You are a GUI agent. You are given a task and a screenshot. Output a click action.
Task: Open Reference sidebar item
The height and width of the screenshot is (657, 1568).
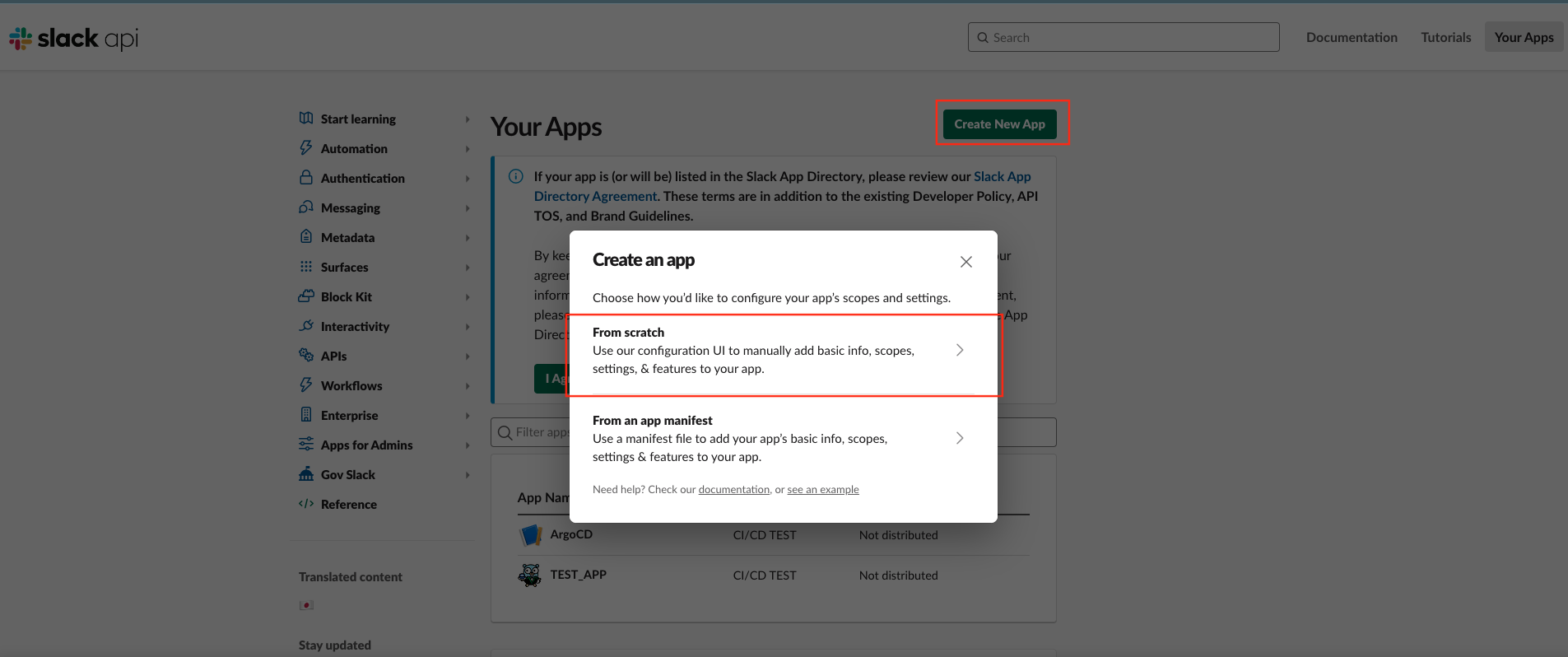tap(349, 504)
